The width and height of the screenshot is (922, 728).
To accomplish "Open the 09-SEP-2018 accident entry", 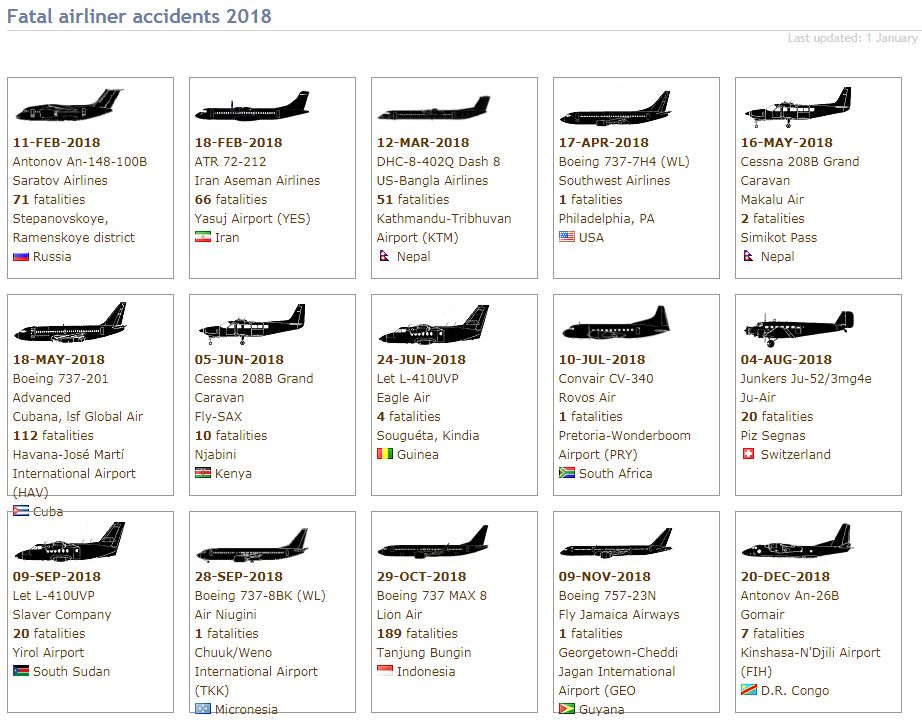I will [x=56, y=576].
